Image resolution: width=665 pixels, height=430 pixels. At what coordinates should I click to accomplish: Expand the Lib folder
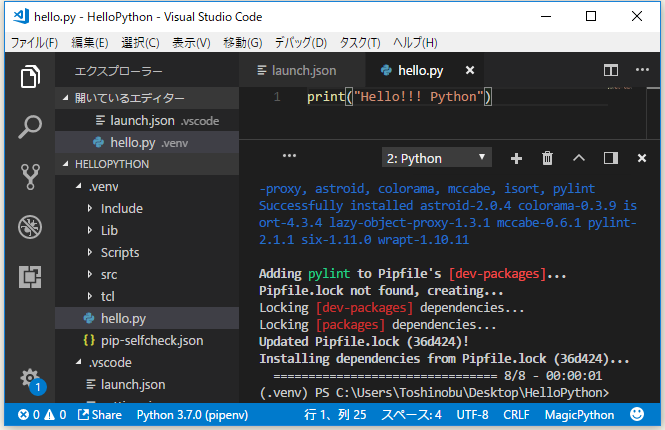click(x=147, y=231)
